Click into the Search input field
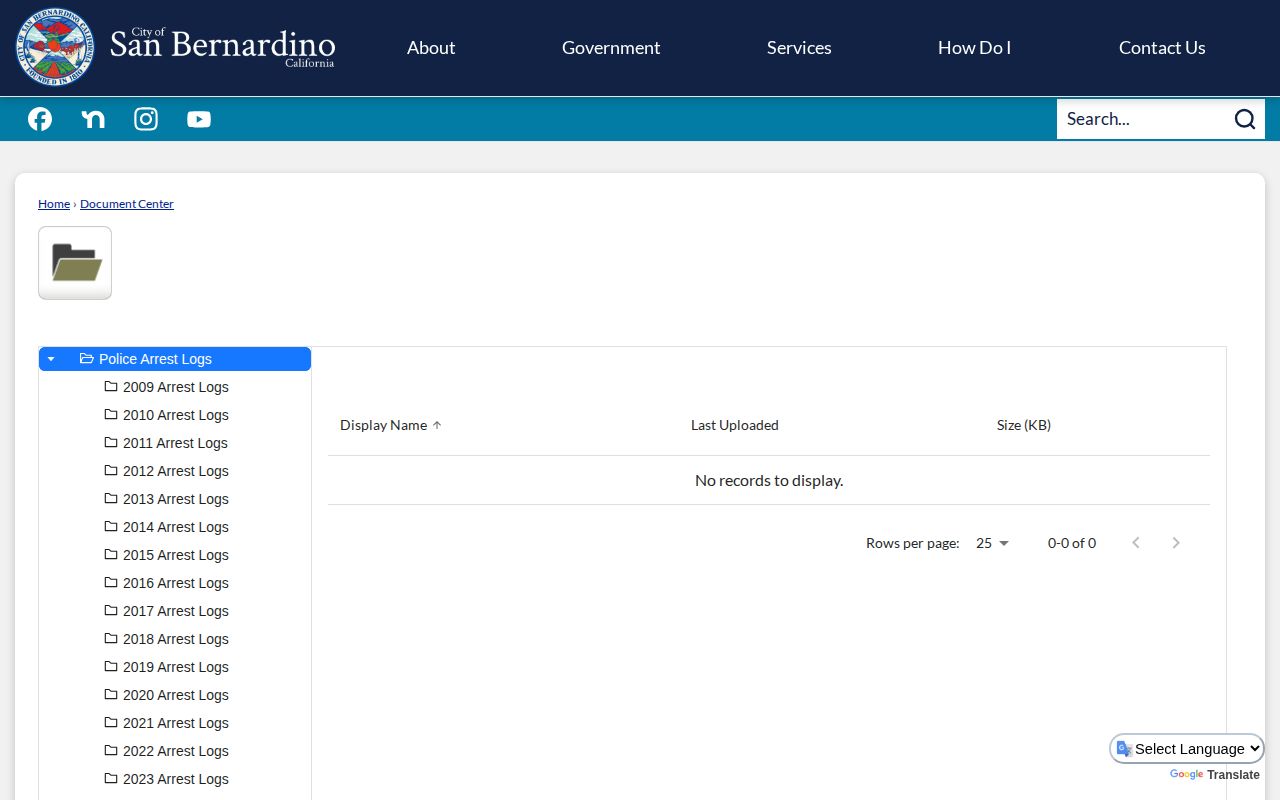This screenshot has width=1280, height=800. tap(1144, 119)
